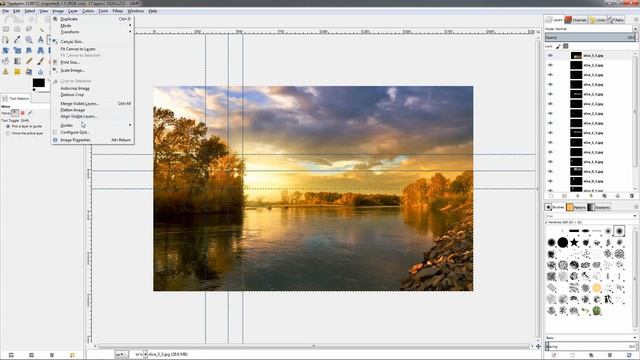Pick the star-shaped brush

(x=574, y=242)
